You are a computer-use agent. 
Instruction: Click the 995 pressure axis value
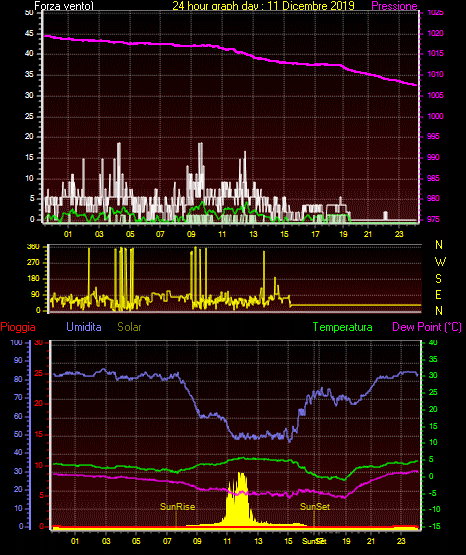tap(433, 136)
